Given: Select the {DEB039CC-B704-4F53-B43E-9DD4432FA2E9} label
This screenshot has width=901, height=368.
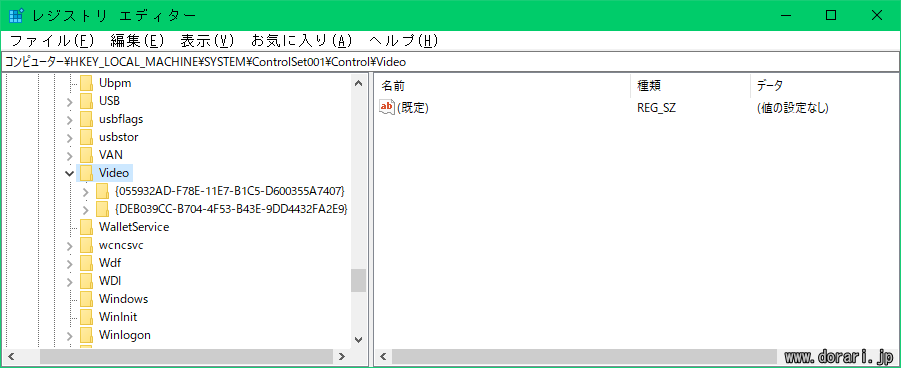Looking at the screenshot, I should coord(232,209).
